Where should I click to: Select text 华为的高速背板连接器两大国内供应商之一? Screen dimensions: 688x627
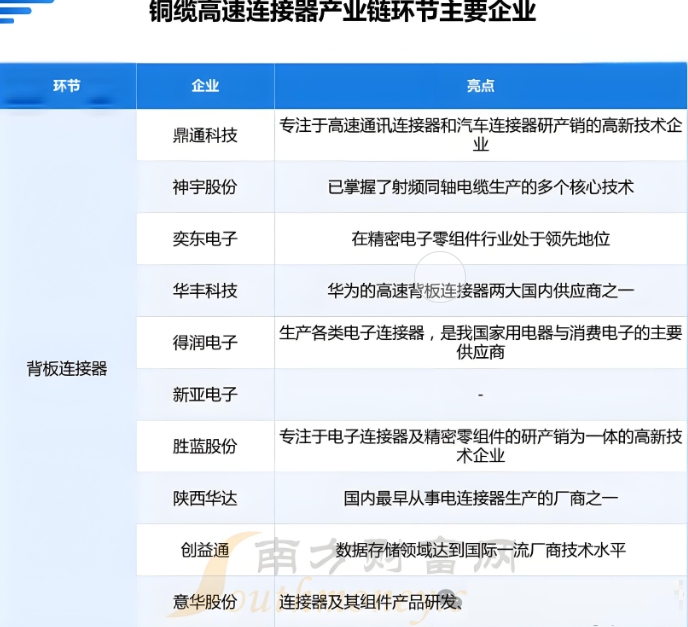click(x=480, y=290)
